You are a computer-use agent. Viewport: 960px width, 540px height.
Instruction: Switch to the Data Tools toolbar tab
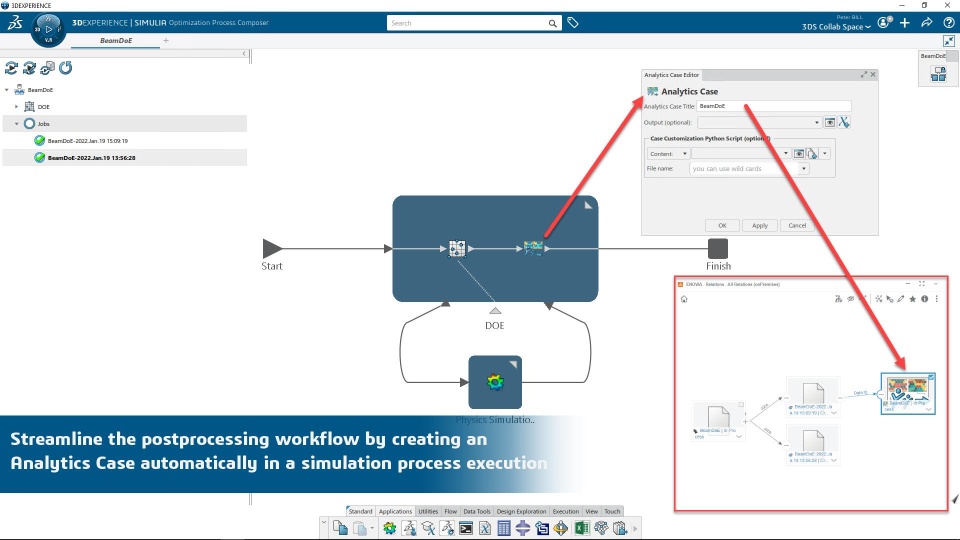(476, 511)
